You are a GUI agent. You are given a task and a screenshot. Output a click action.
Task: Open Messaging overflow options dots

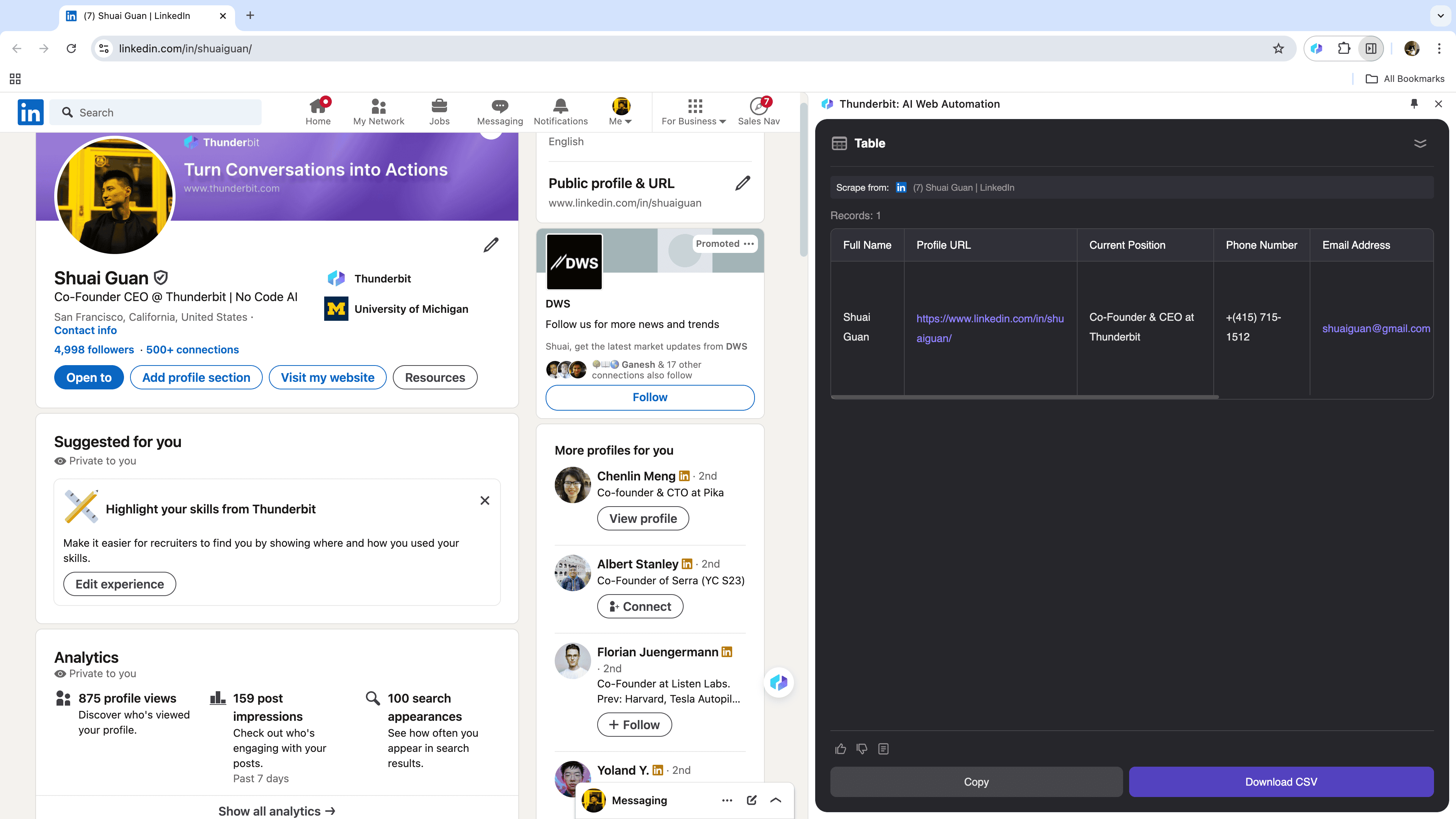pos(727,800)
